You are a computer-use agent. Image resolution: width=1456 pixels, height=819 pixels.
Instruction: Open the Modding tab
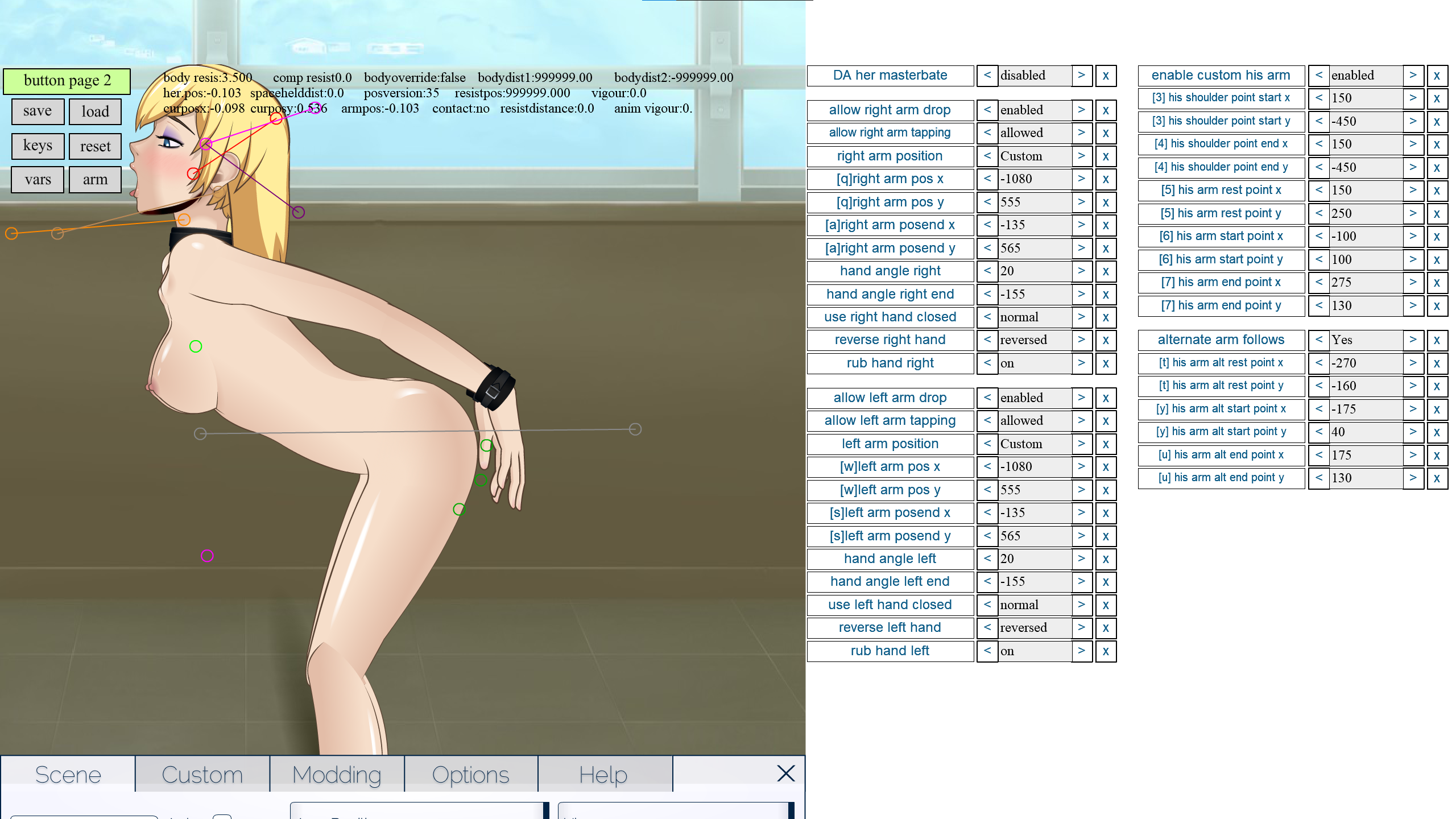pos(337,775)
